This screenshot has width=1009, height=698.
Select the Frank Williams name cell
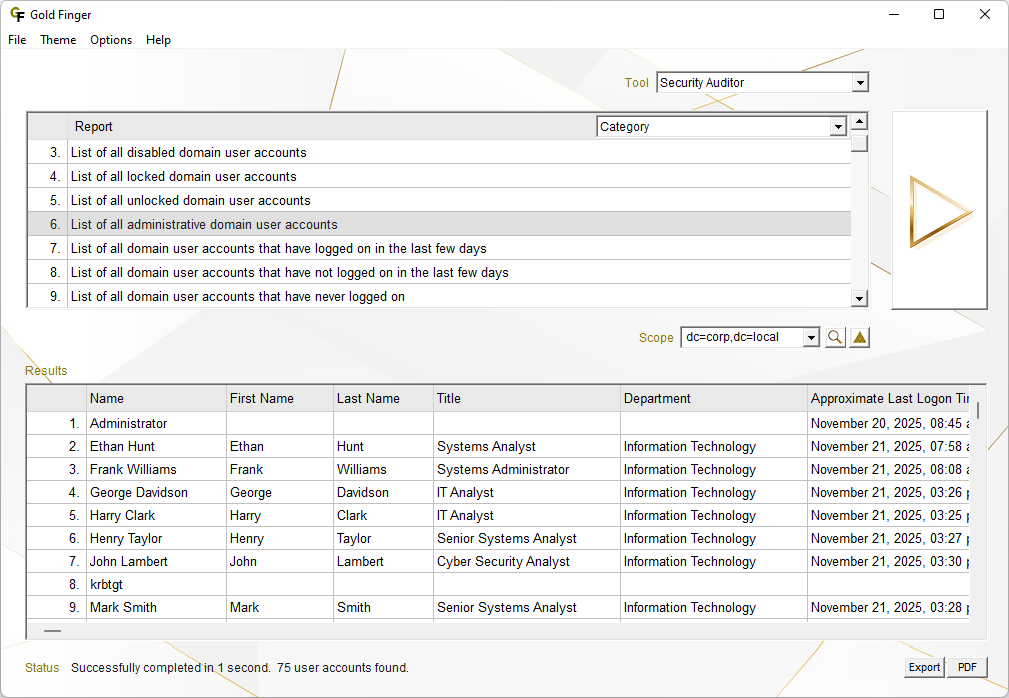(156, 470)
